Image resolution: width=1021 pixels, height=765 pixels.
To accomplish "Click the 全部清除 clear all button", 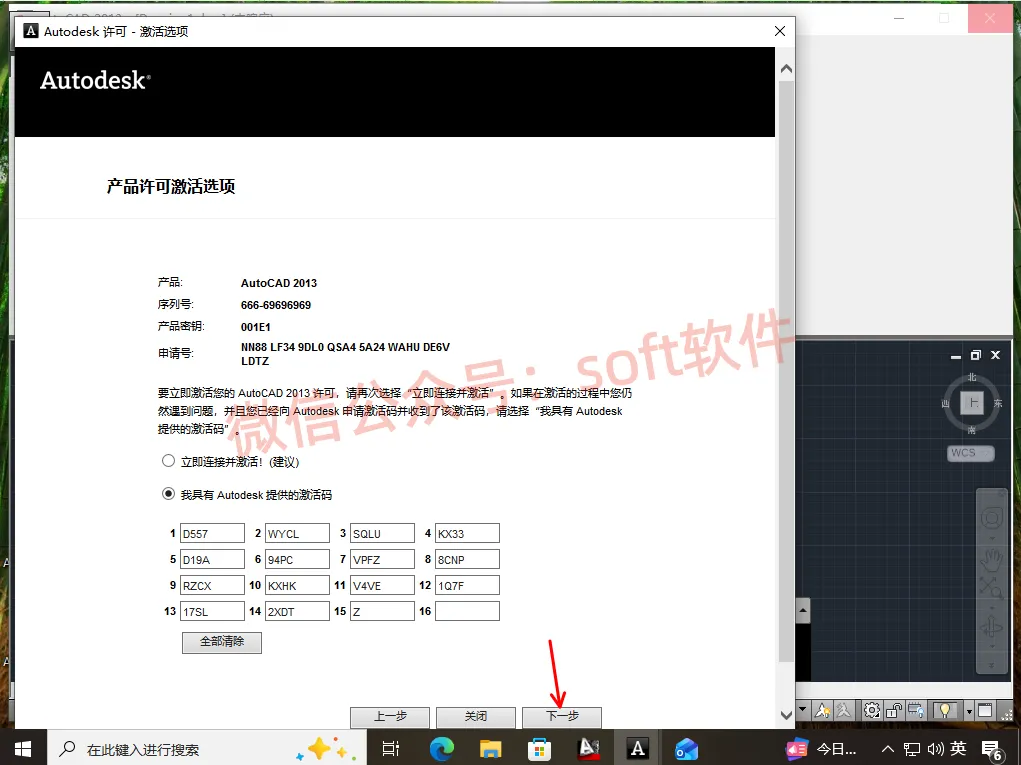I will tap(221, 642).
